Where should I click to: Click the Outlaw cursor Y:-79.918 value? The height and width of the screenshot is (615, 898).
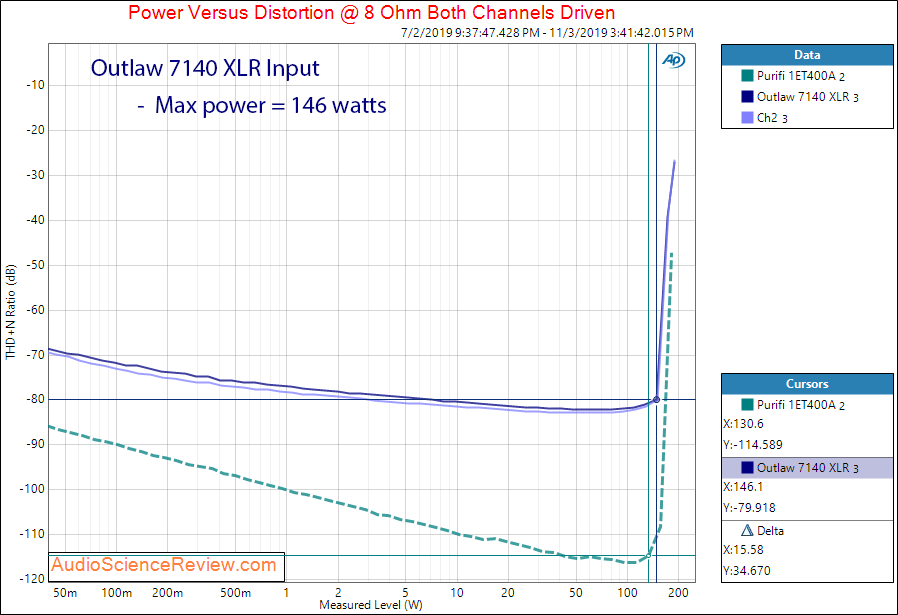tap(749, 507)
